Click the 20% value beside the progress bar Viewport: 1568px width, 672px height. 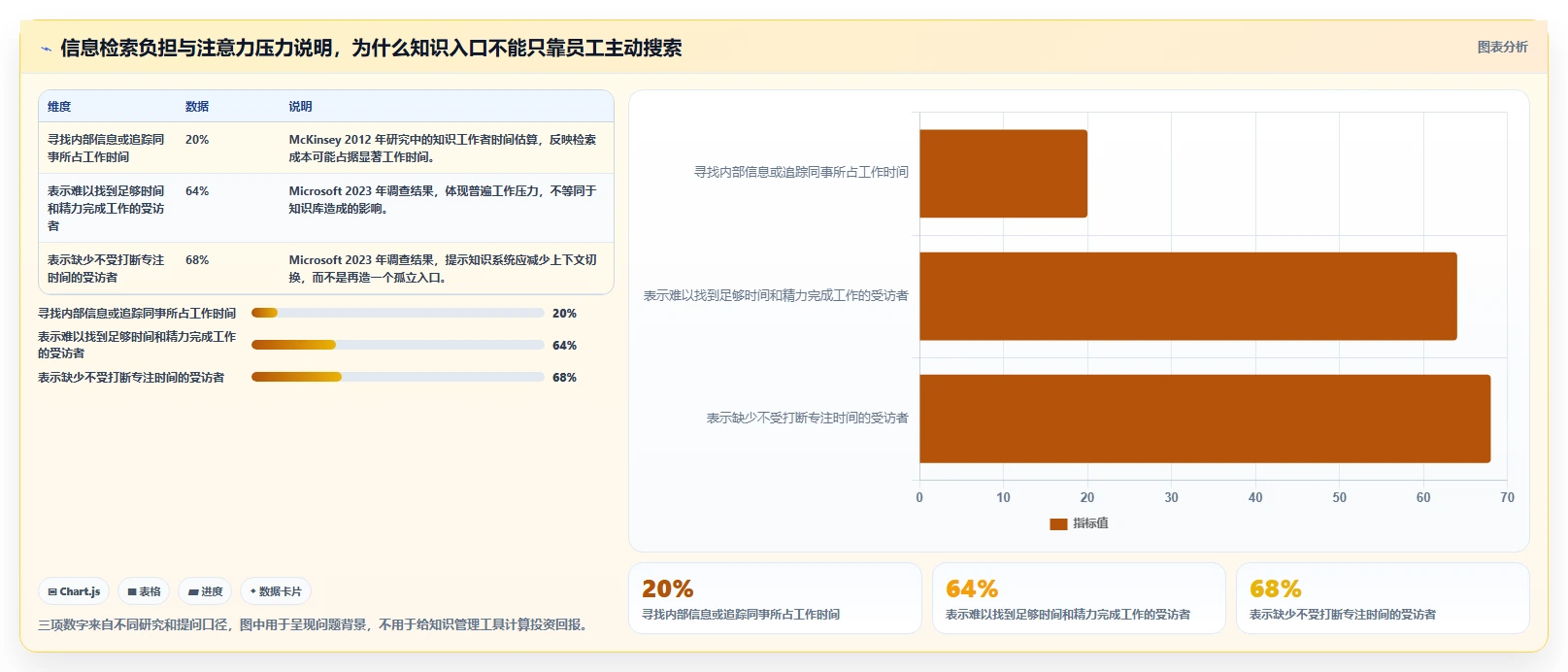click(564, 314)
